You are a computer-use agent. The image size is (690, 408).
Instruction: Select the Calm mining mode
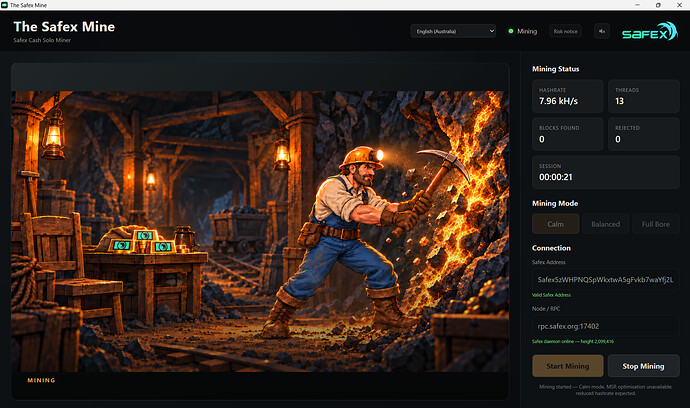[x=555, y=224]
